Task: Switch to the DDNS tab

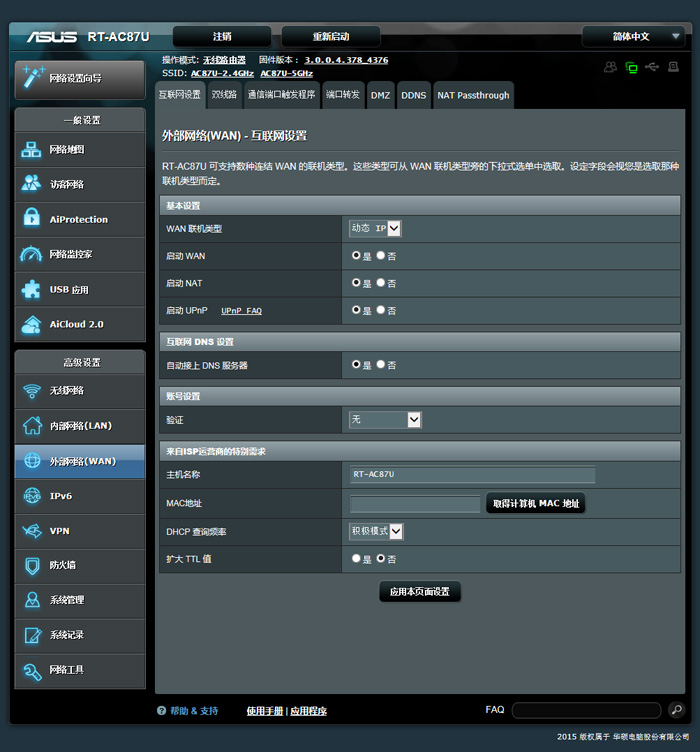Action: coord(414,95)
